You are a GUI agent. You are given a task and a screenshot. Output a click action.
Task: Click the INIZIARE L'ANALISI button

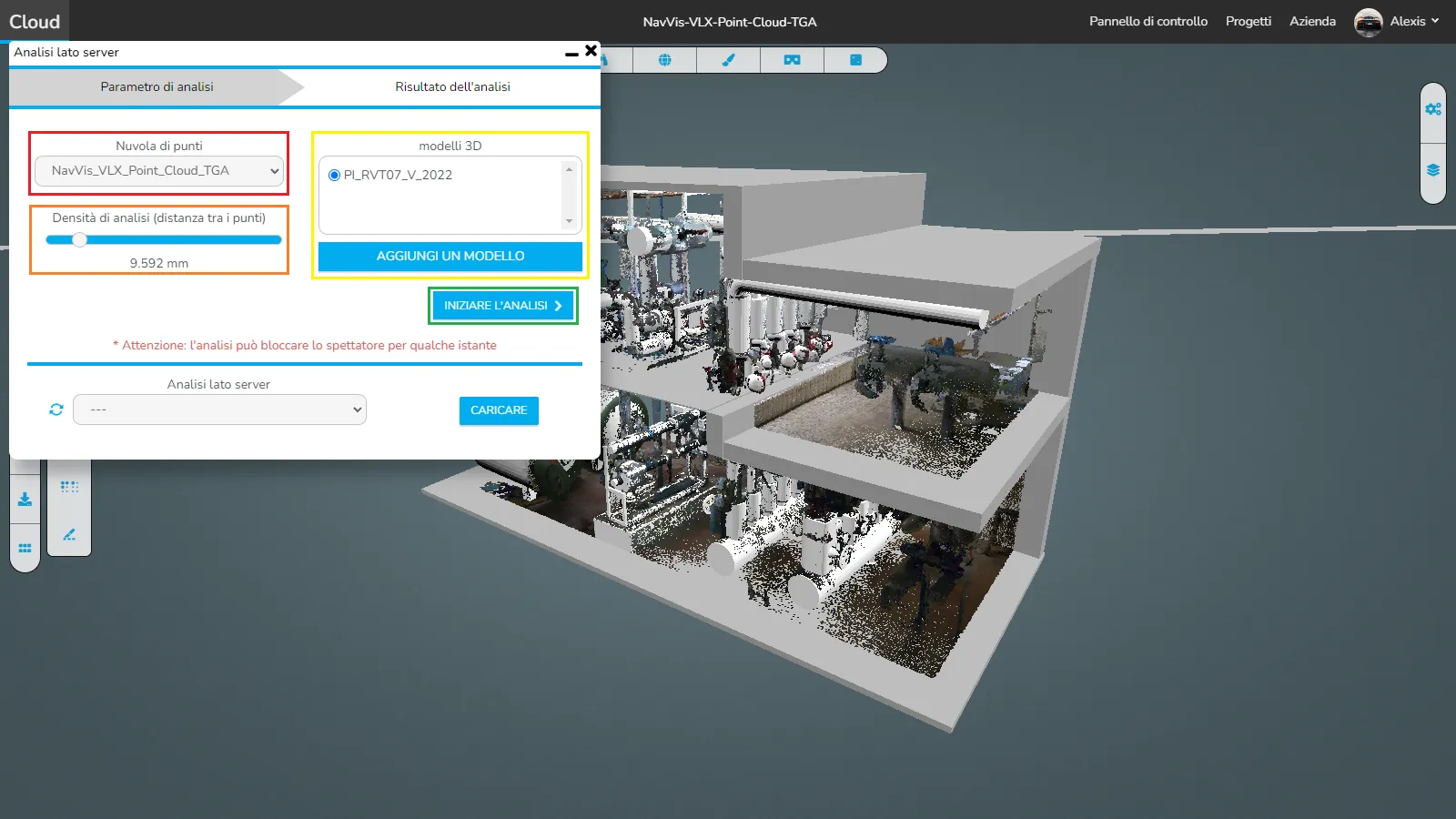[x=502, y=306]
